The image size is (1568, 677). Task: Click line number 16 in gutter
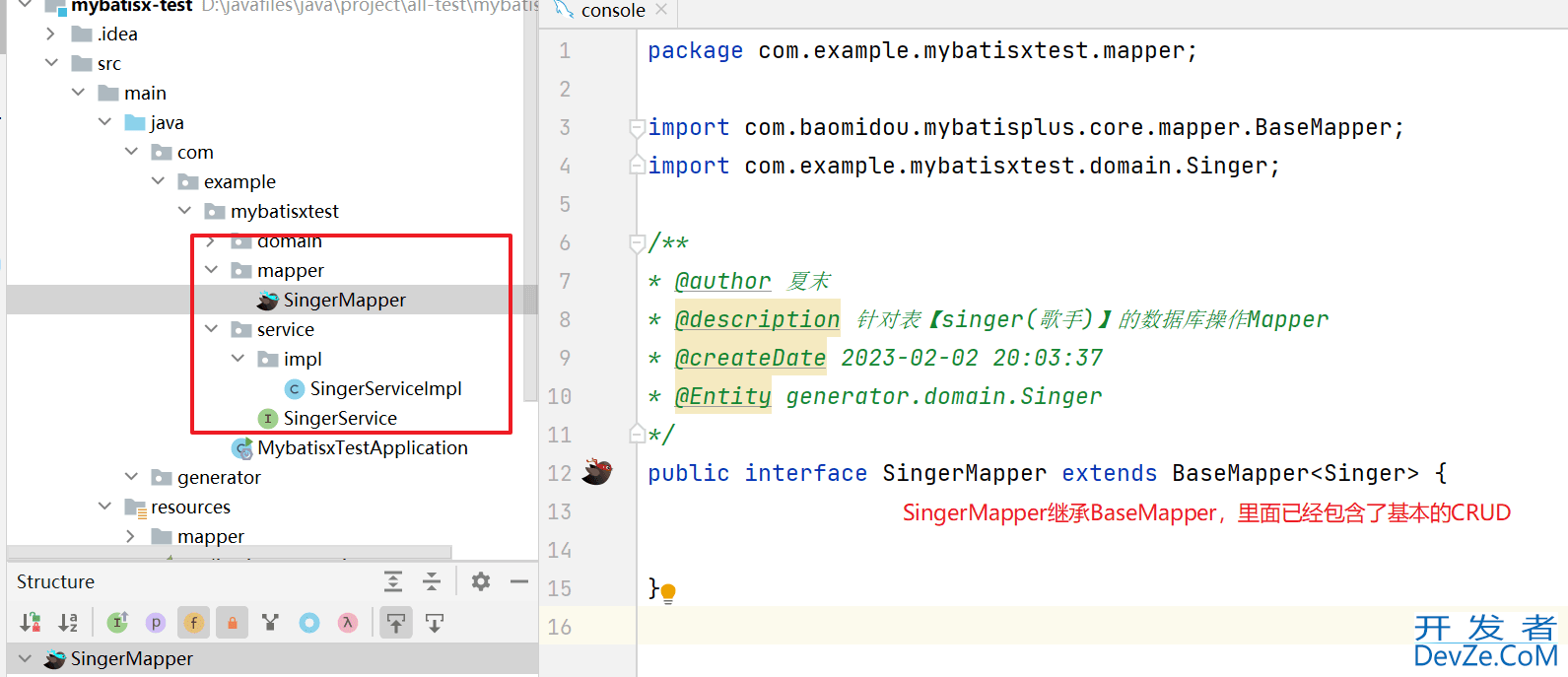pyautogui.click(x=560, y=627)
